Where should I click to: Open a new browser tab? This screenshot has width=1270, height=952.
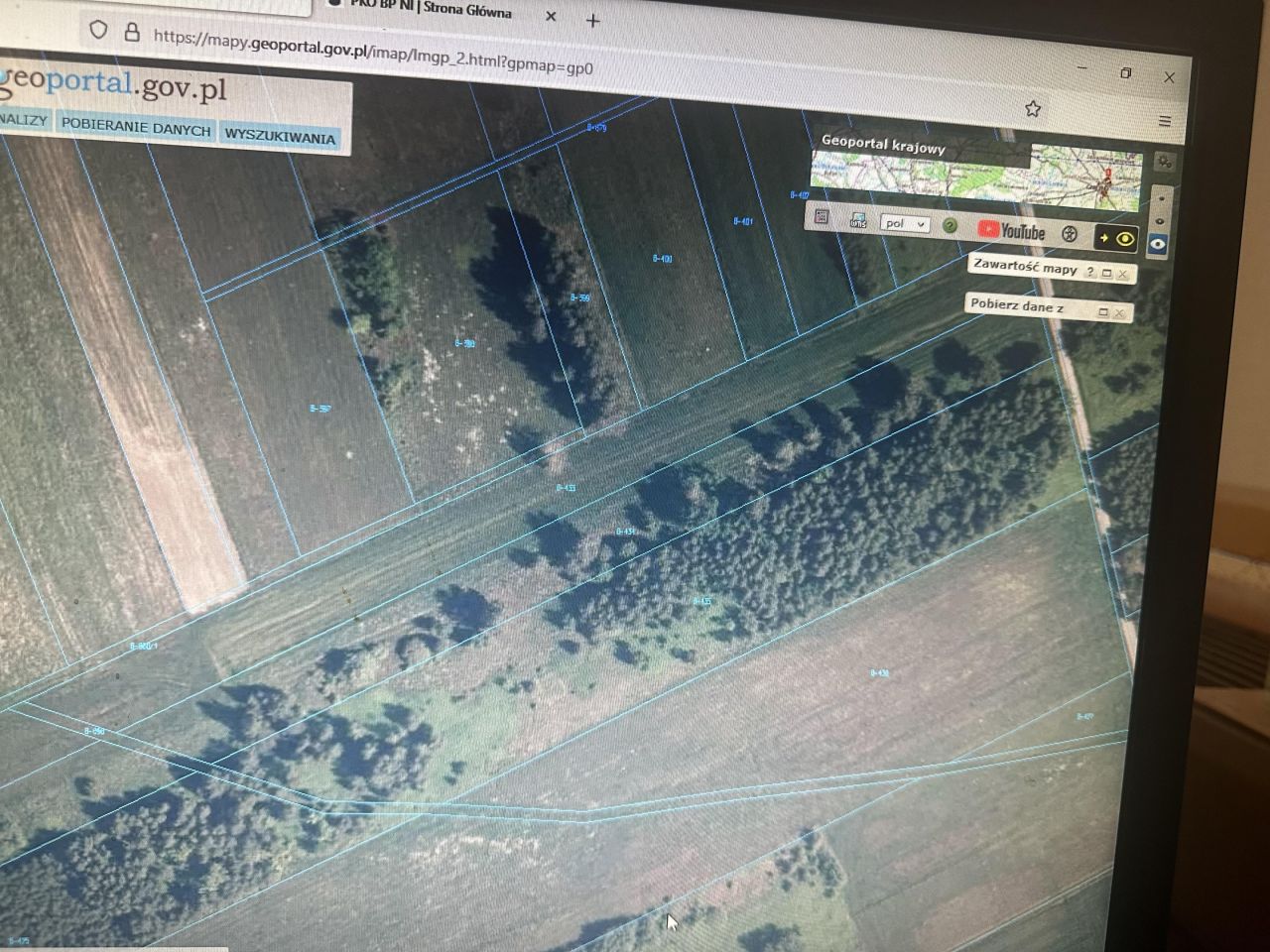(x=593, y=20)
